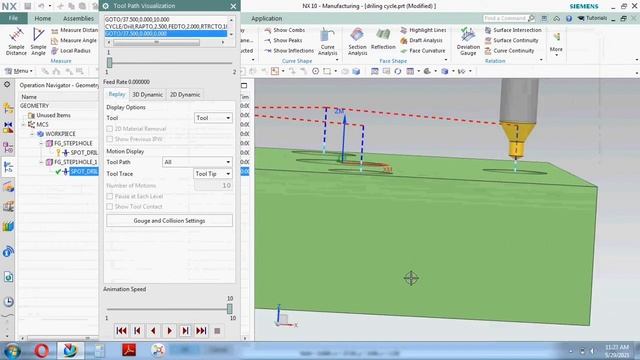Collapse the FG_STEP1HOLE_1 group
Image resolution: width=640 pixels, height=360 pixels.
pyautogui.click(x=41, y=162)
